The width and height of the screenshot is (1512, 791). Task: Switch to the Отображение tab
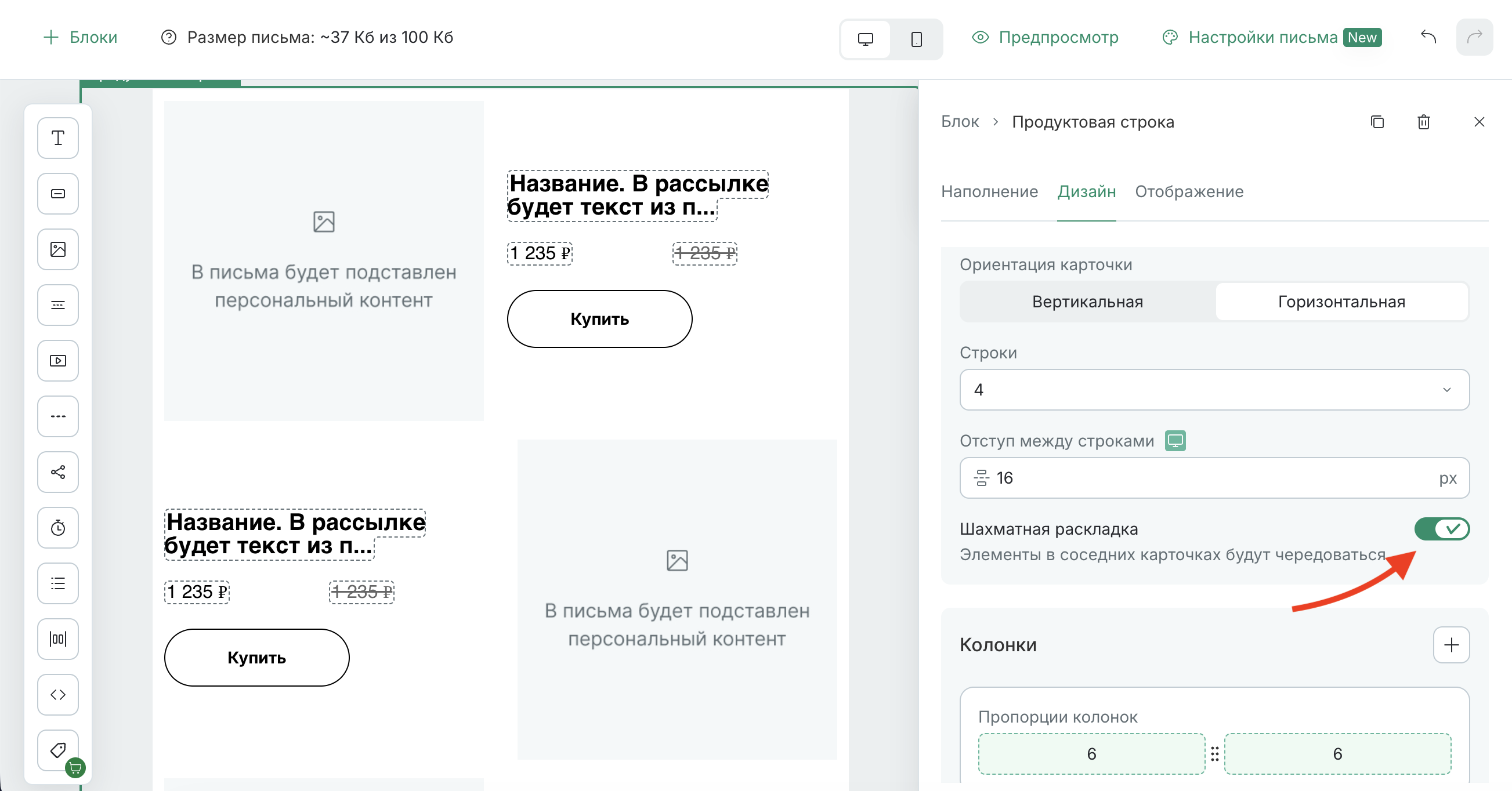(1189, 192)
